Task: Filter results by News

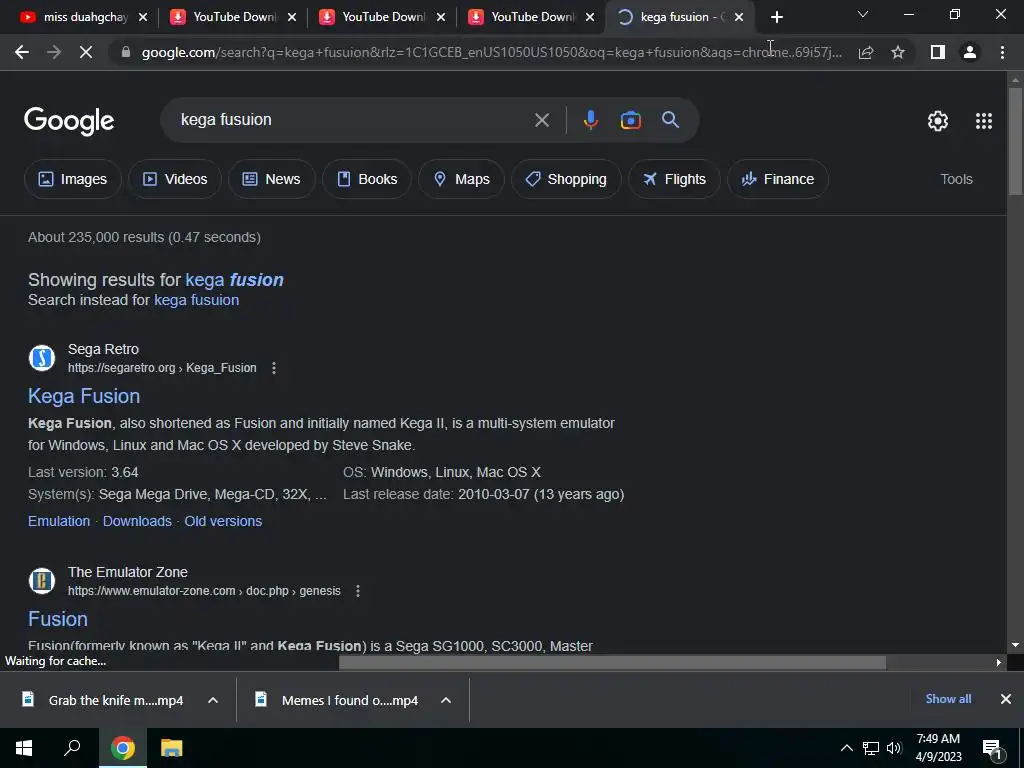Action: [272, 179]
